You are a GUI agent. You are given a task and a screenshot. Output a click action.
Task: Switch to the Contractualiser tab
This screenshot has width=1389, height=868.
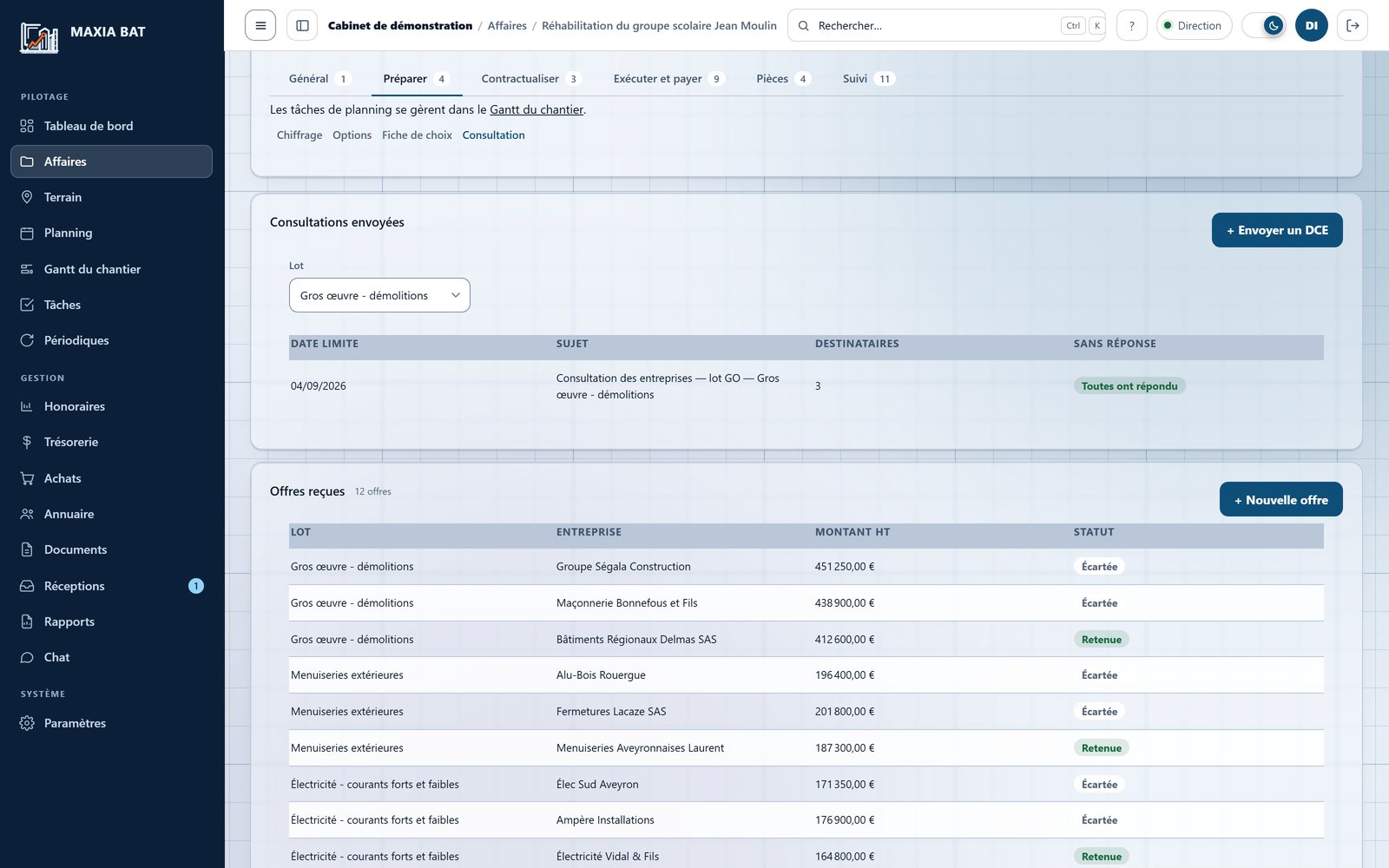pyautogui.click(x=530, y=78)
